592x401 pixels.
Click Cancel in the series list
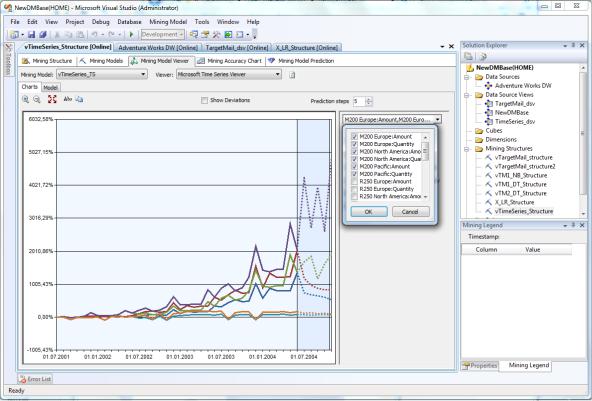tap(410, 212)
